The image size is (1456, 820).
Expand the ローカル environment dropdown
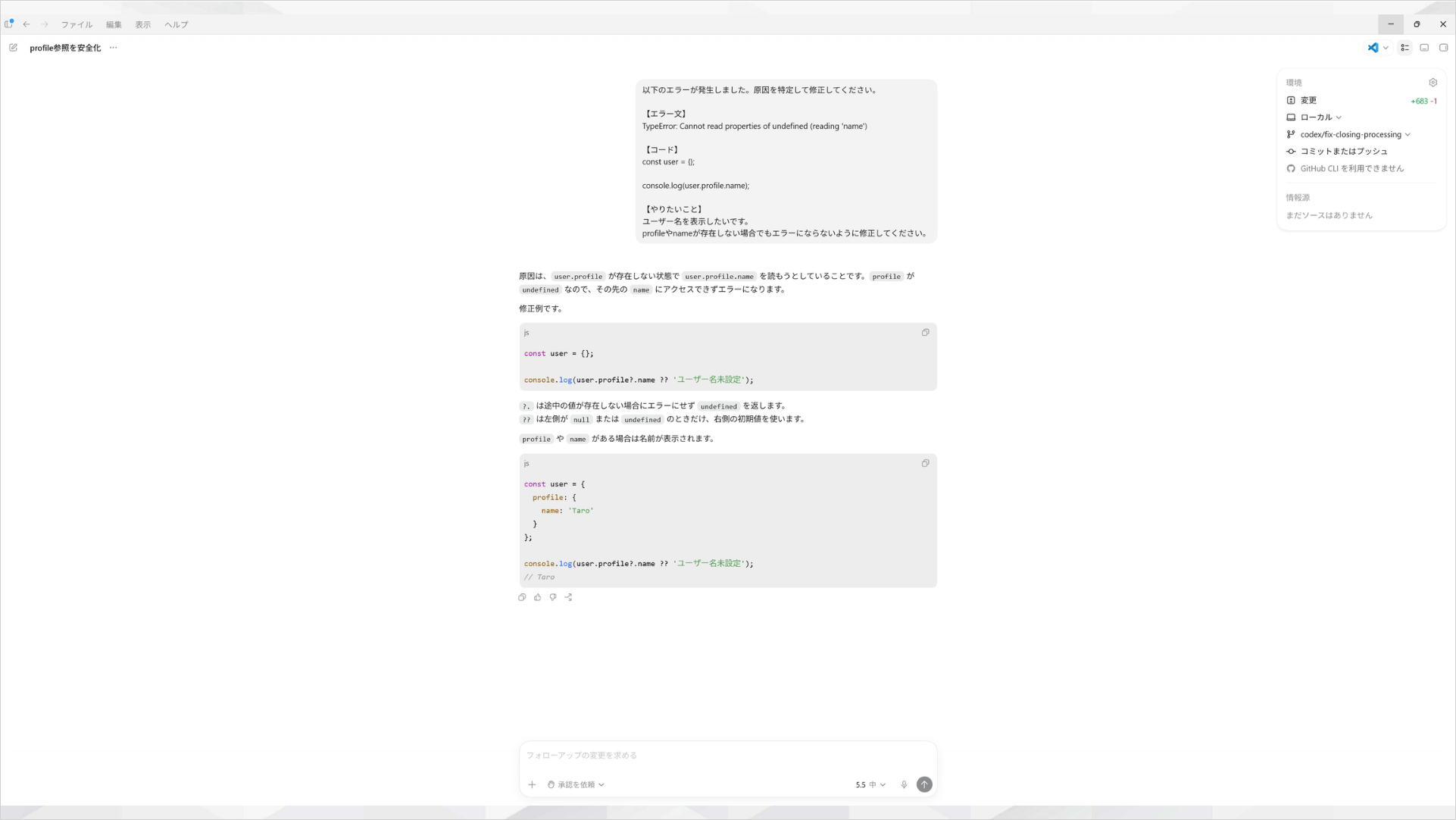[x=1314, y=117]
